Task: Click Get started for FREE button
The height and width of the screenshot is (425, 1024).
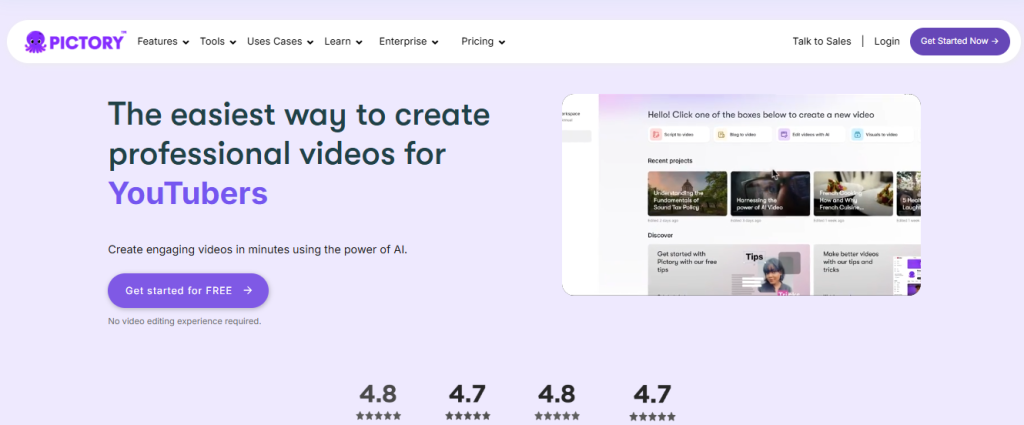Action: click(x=188, y=291)
